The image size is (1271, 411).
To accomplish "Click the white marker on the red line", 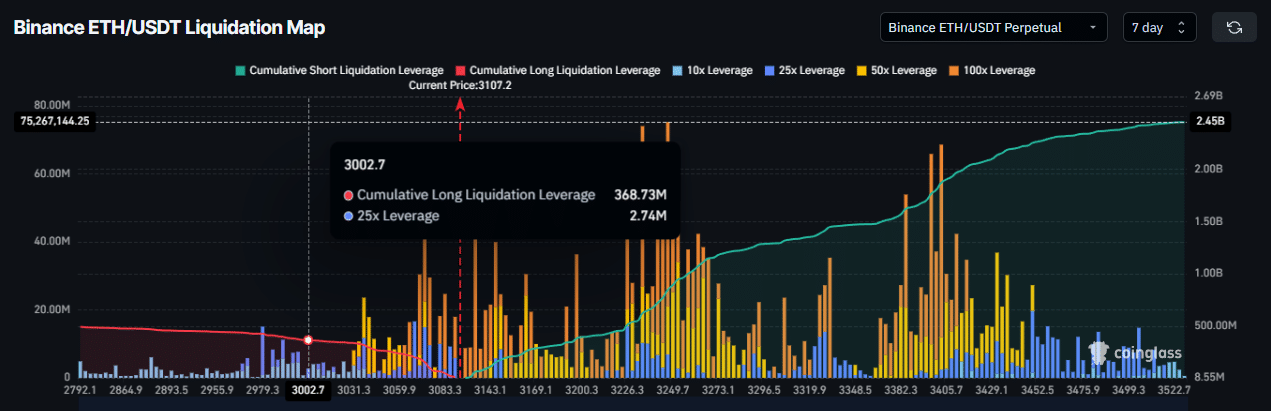I will [308, 340].
